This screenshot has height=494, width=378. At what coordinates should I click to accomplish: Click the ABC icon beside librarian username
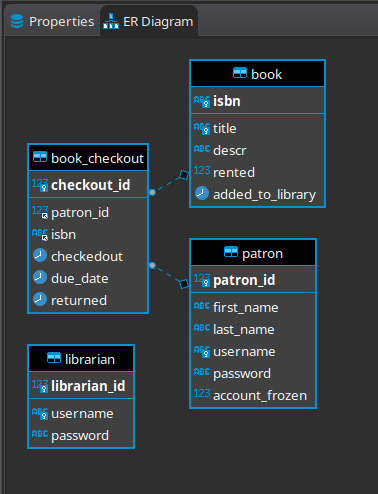point(40,413)
